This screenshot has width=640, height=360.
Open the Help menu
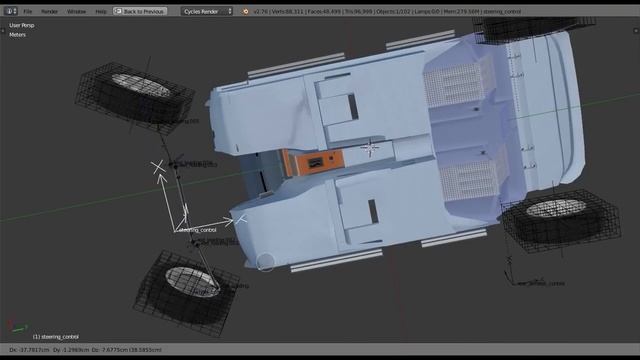click(101, 11)
